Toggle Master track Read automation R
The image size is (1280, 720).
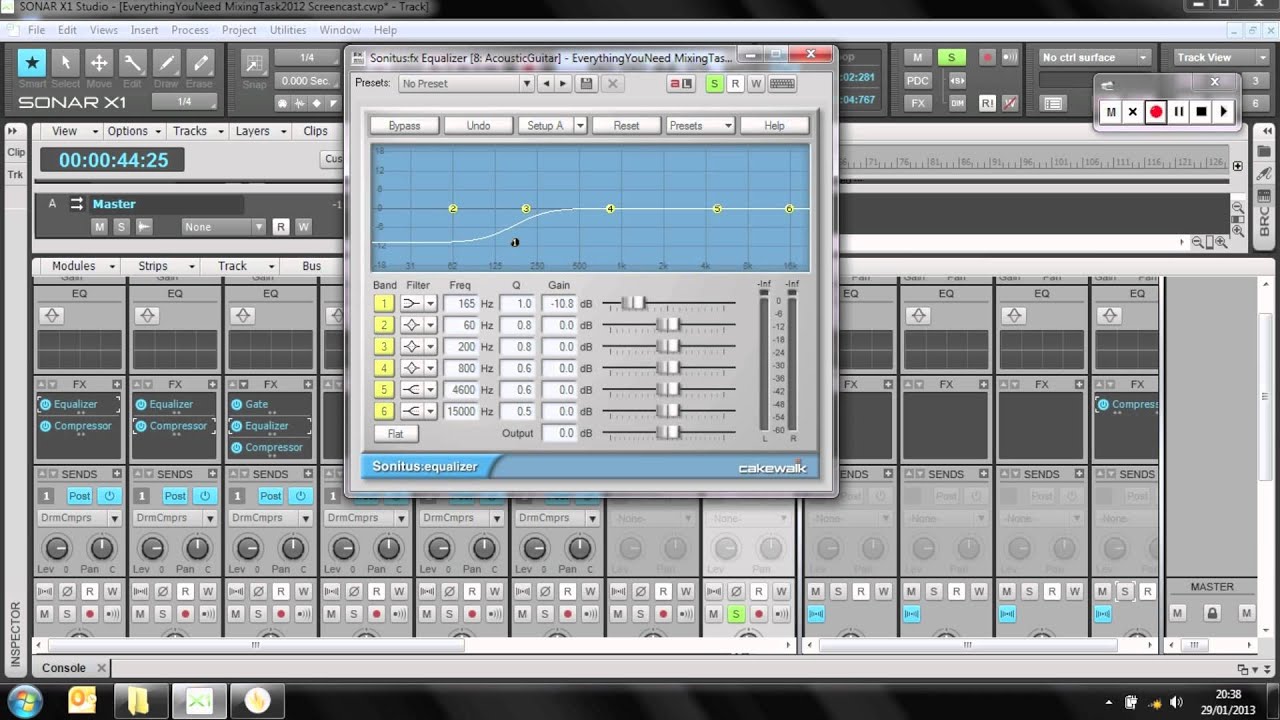tap(281, 227)
